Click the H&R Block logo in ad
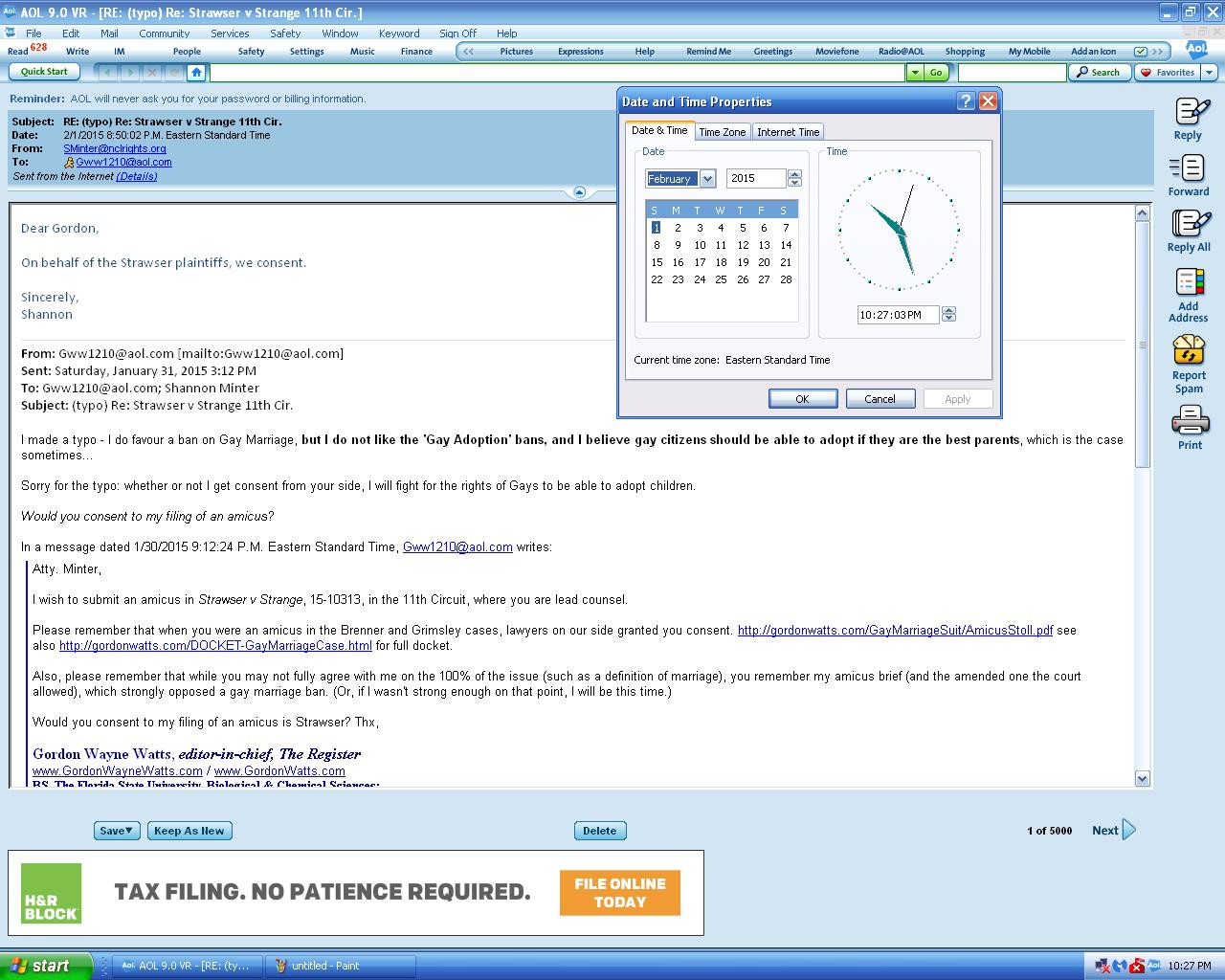The height and width of the screenshot is (980, 1225). (x=52, y=893)
